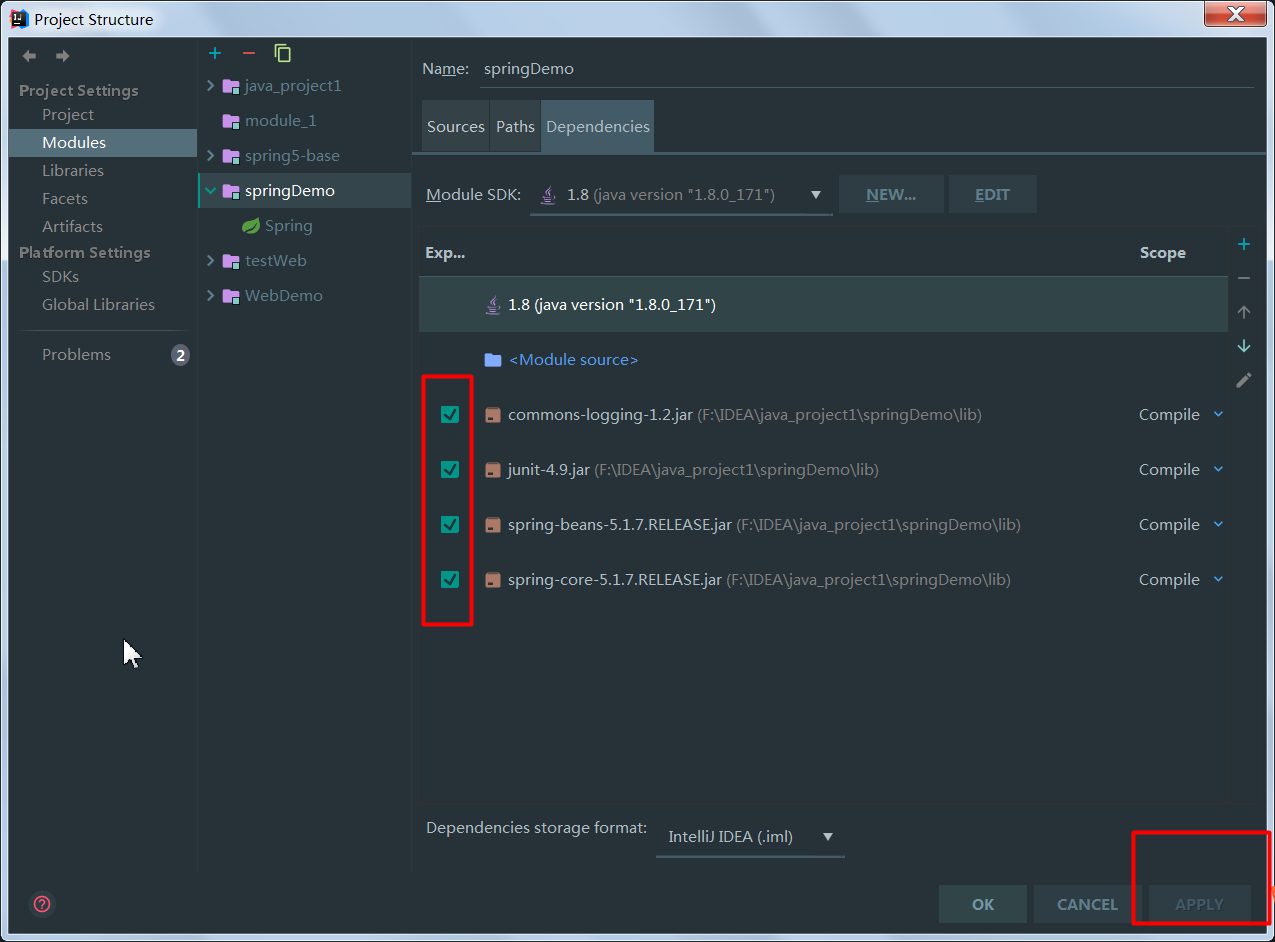The image size is (1275, 942).
Task: Click the APPLY button
Action: click(x=1199, y=904)
